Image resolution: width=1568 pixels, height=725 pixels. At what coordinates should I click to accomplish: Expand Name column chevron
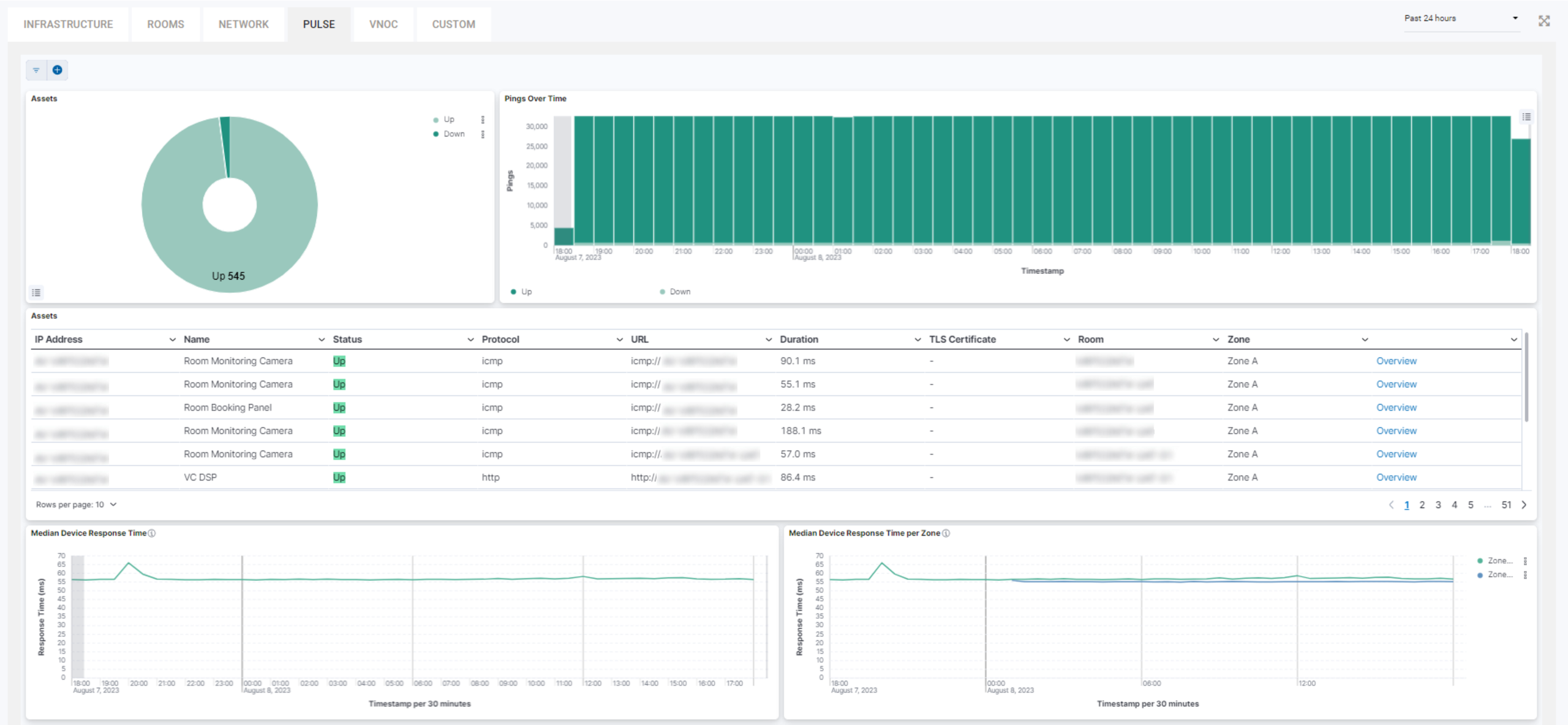click(x=322, y=340)
